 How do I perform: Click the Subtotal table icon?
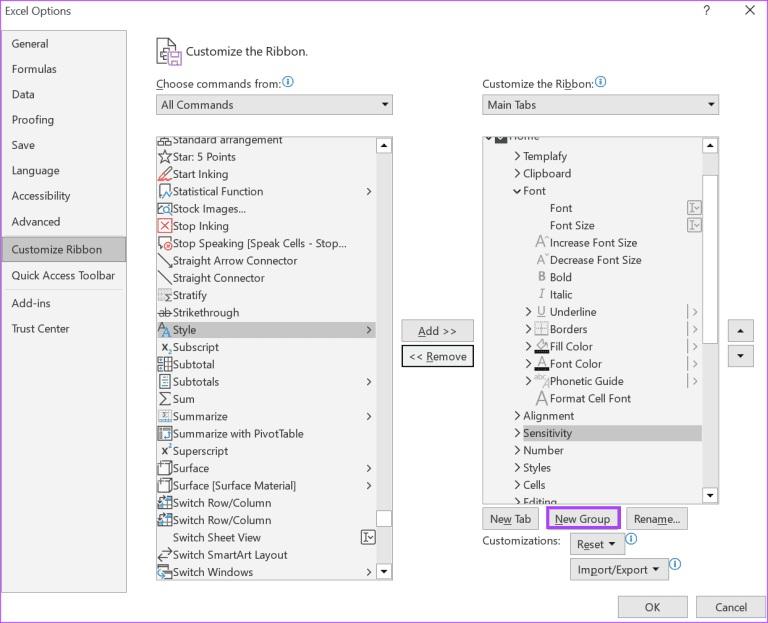click(165, 364)
